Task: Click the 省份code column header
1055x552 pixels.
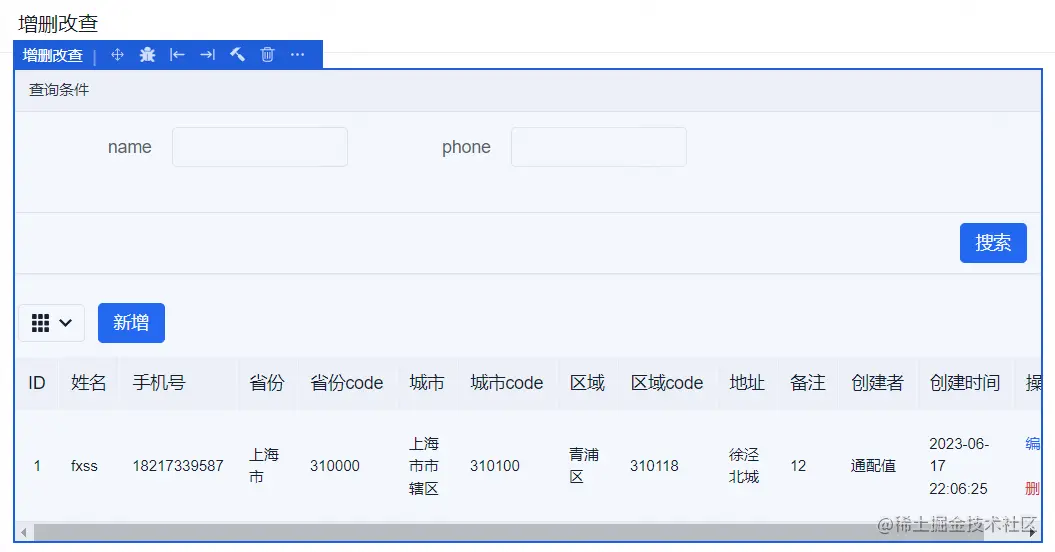Action: [x=347, y=383]
